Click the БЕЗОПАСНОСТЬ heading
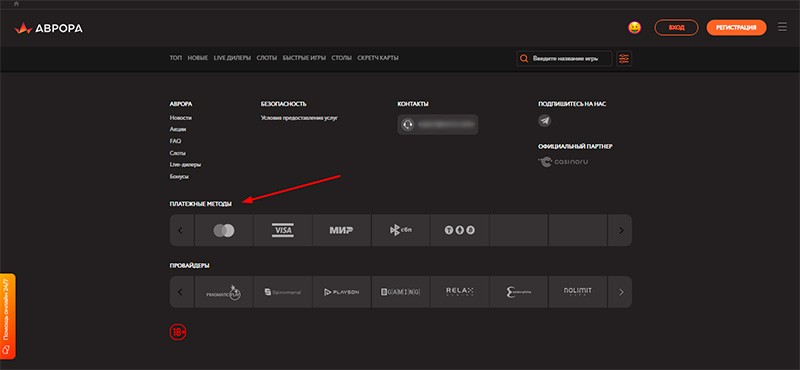This screenshot has width=800, height=370. coord(283,104)
